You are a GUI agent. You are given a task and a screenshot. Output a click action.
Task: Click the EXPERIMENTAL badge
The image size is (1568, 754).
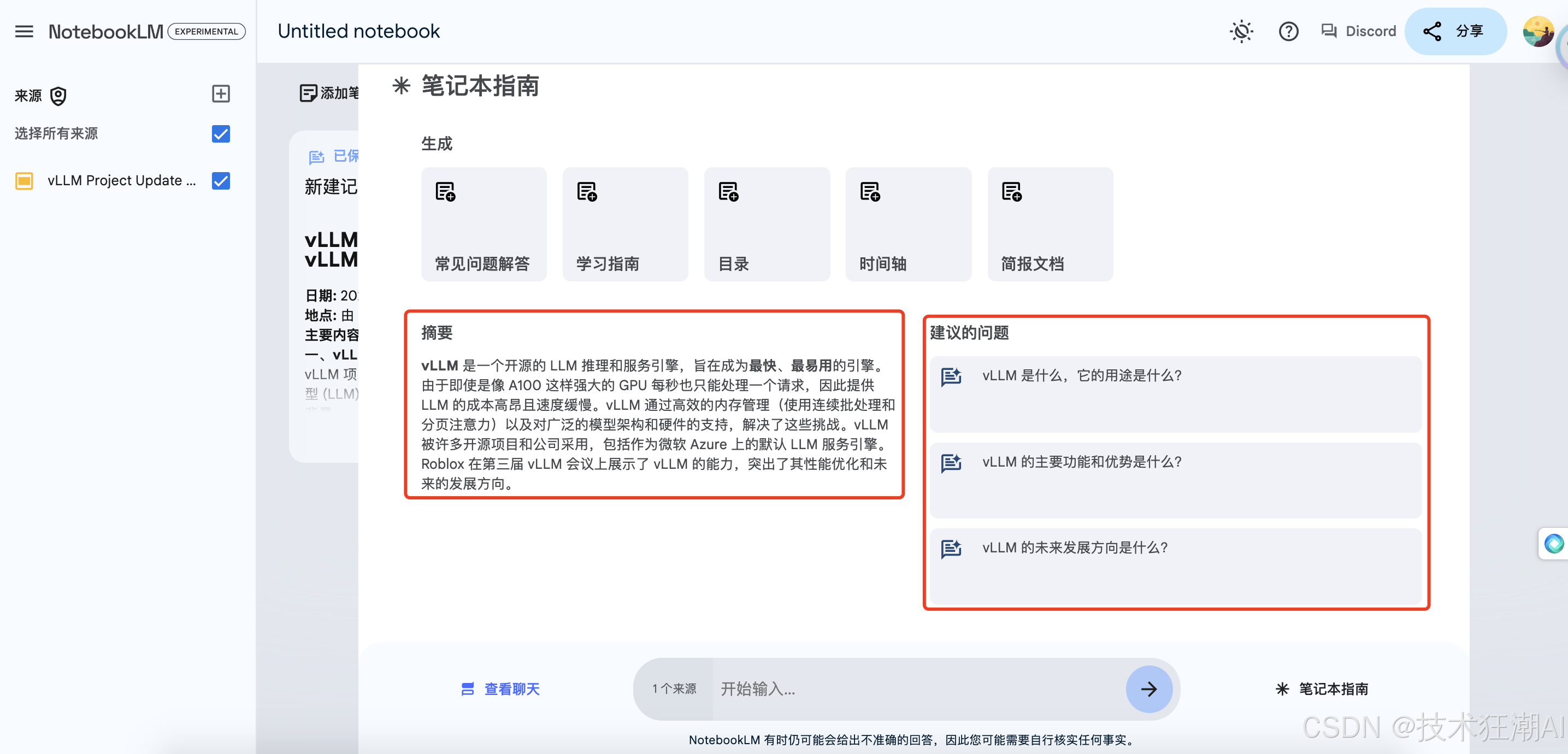point(207,31)
